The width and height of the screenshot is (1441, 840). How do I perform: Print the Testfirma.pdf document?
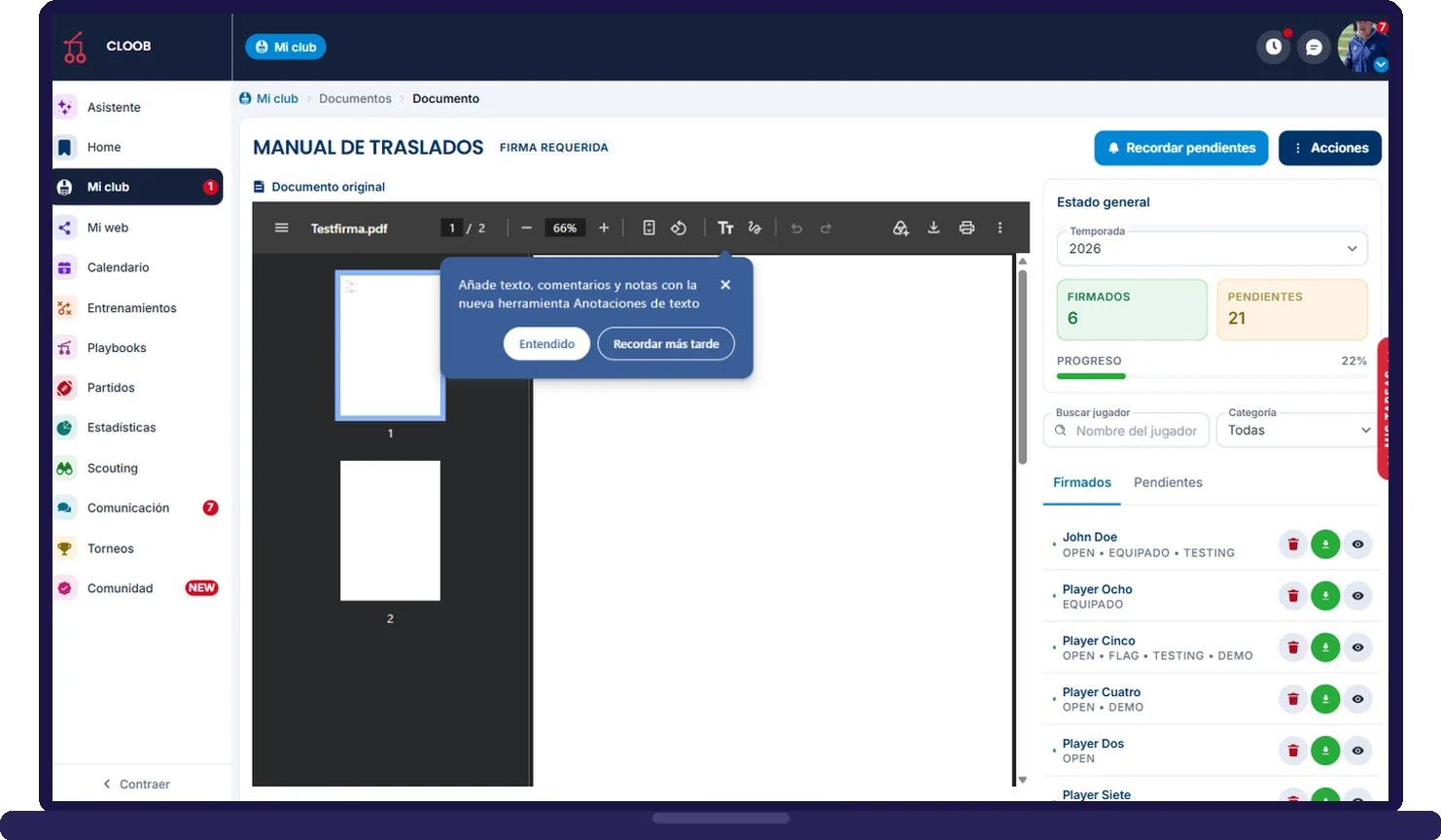(x=967, y=227)
